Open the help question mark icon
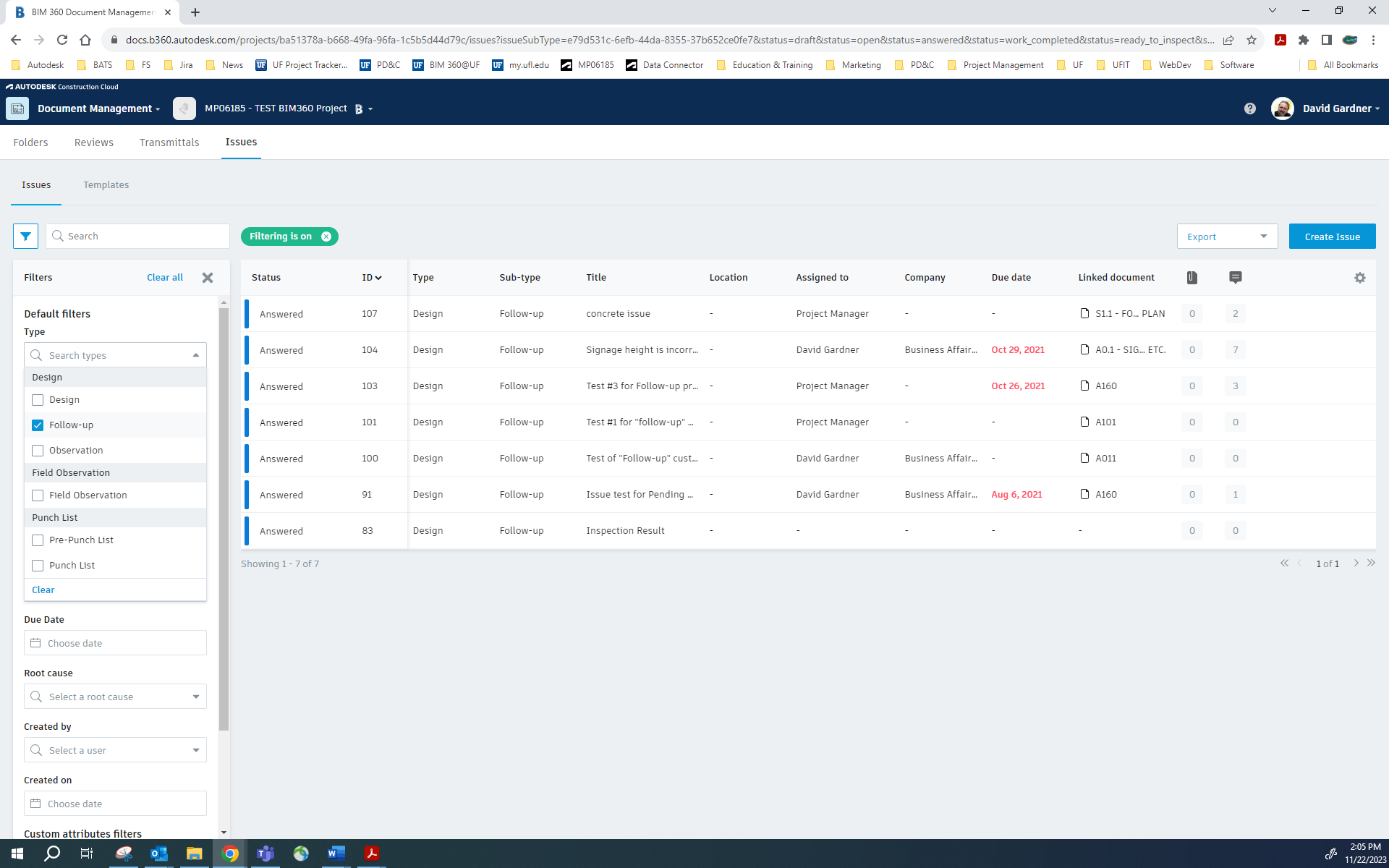 tap(1250, 109)
